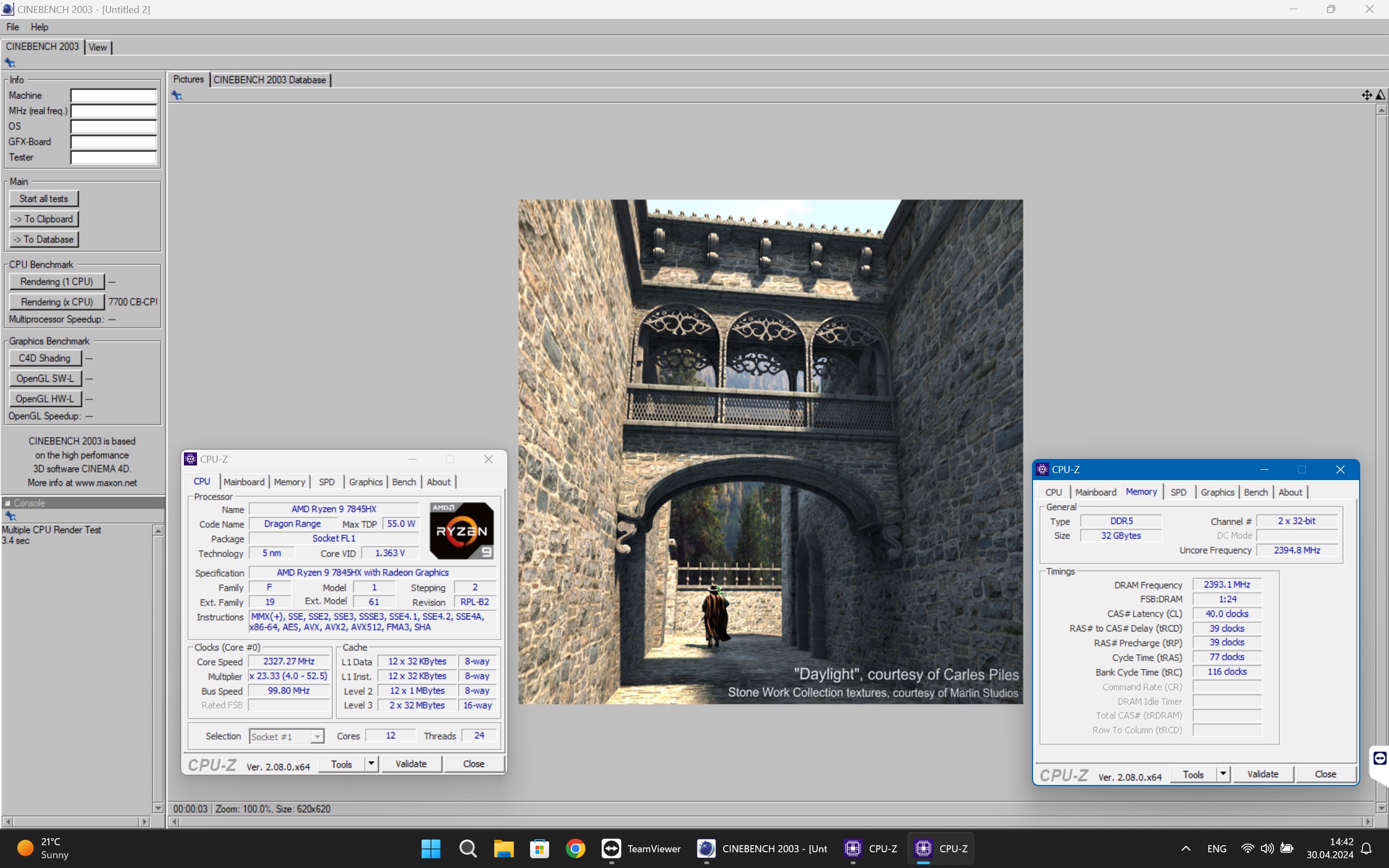
Task: Switch to CINEBENCH 2003 Database tab
Action: coord(270,80)
